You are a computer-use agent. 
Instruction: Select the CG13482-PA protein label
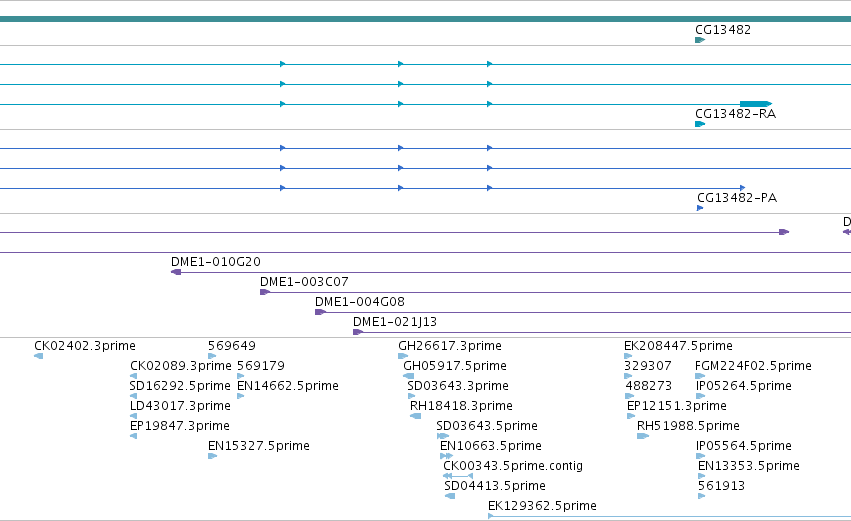(737, 198)
